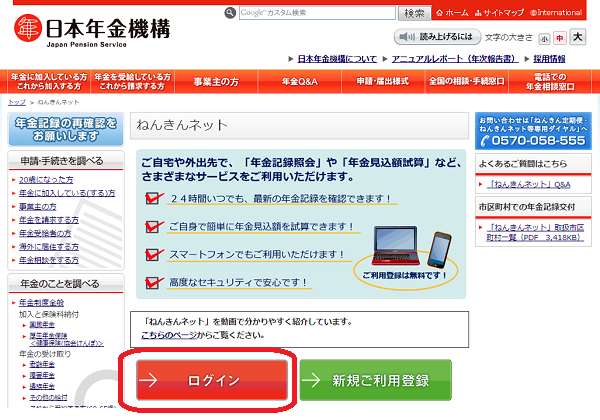This screenshot has width=600, height=420.
Task: Click the magnifier icon beside the search box
Action: click(x=230, y=13)
